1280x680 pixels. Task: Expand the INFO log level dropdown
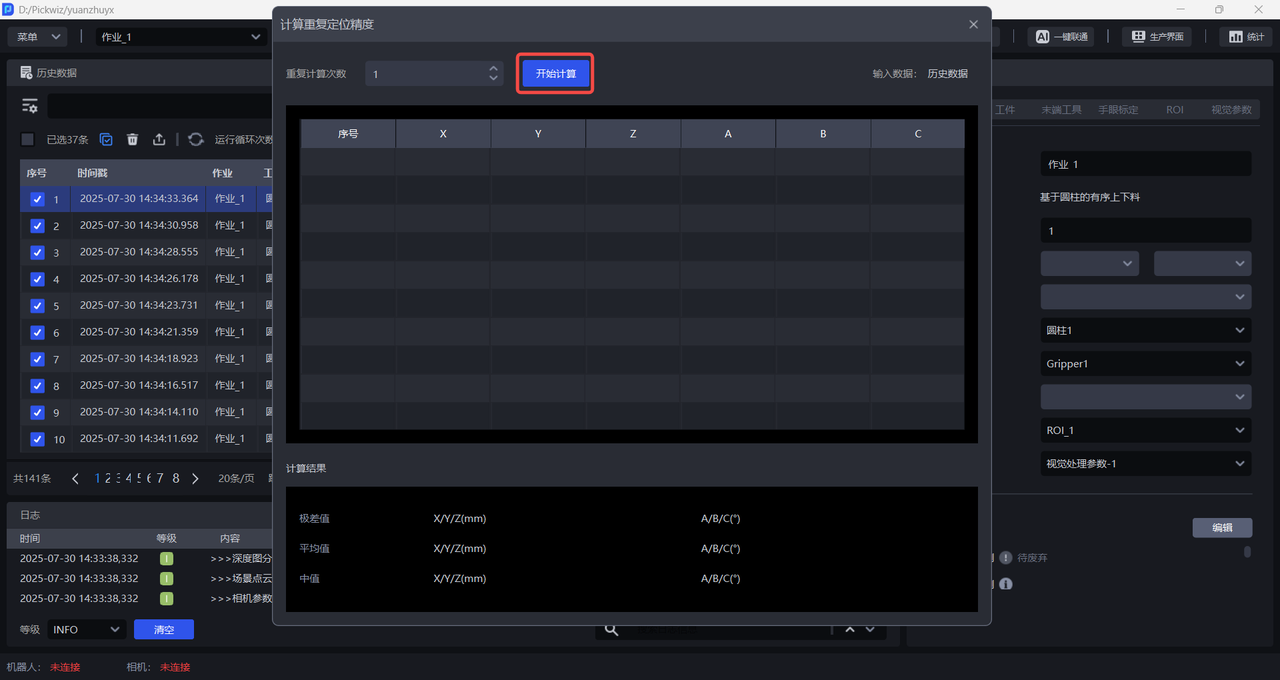[x=86, y=629]
